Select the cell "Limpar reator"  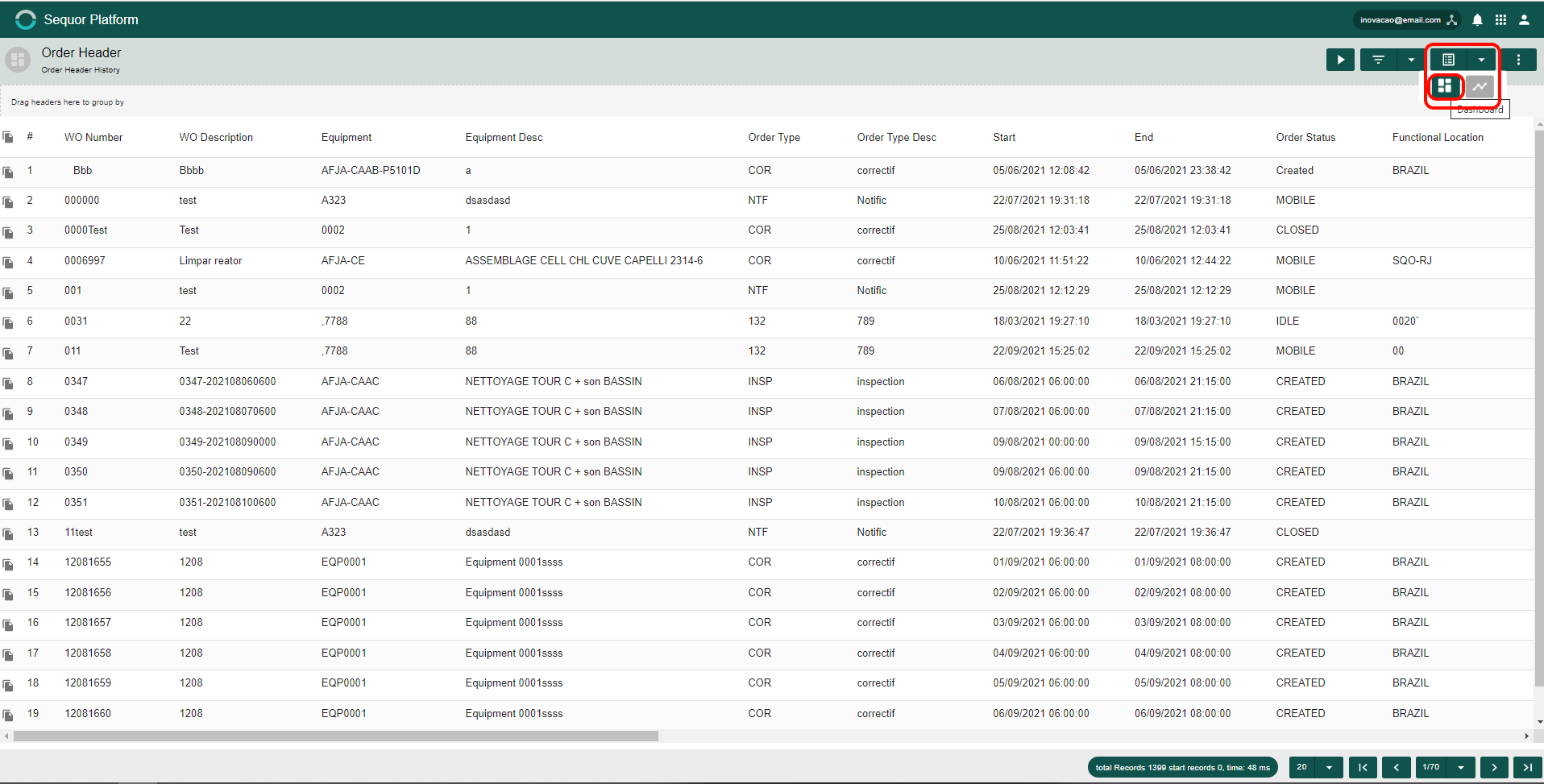pos(210,261)
